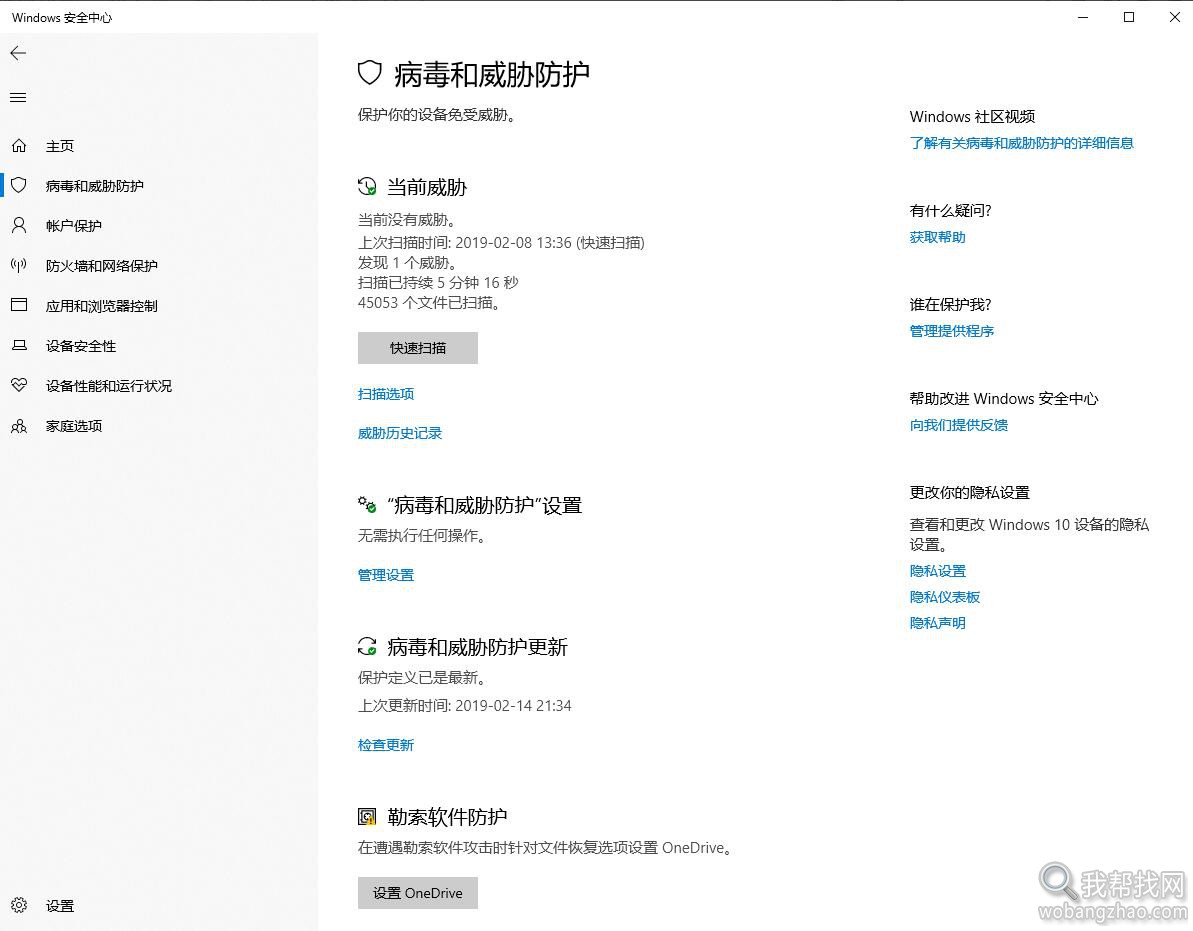The width and height of the screenshot is (1193, 931).
Task: Click the 扫描已持续 5 分钟 16 秒 text
Action: (x=438, y=282)
